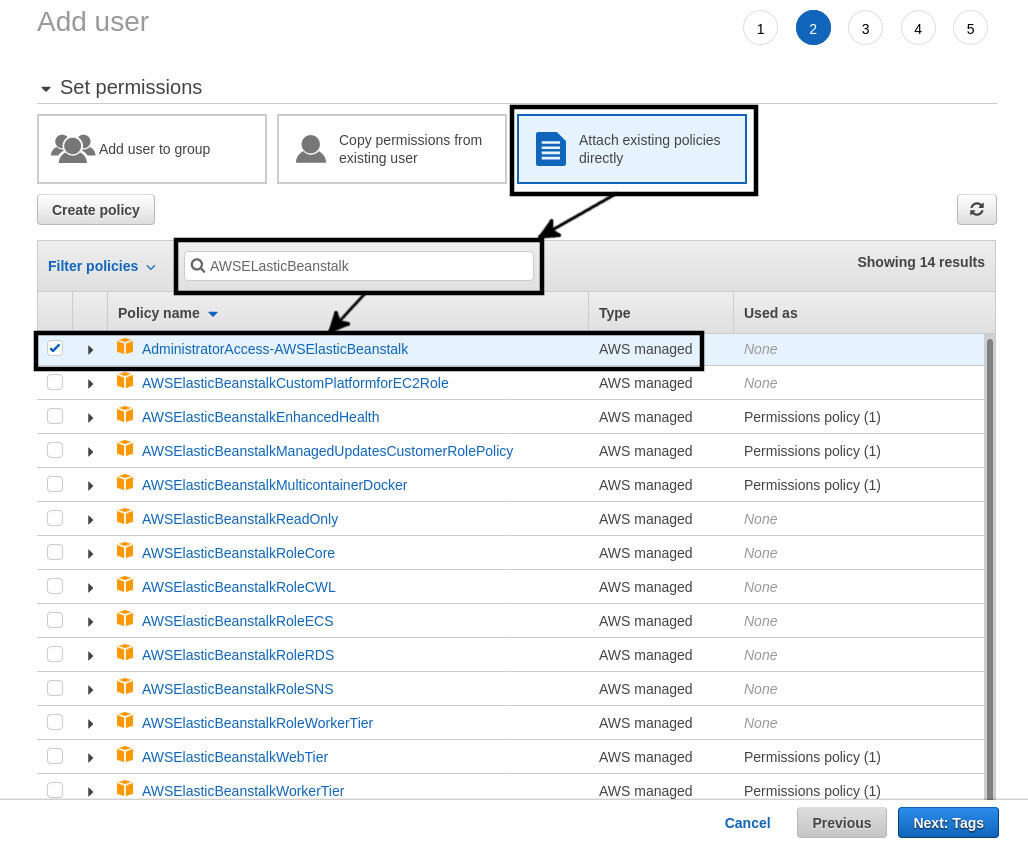Click the Next: Tags button
Image resolution: width=1028 pixels, height=841 pixels.
[x=948, y=822]
